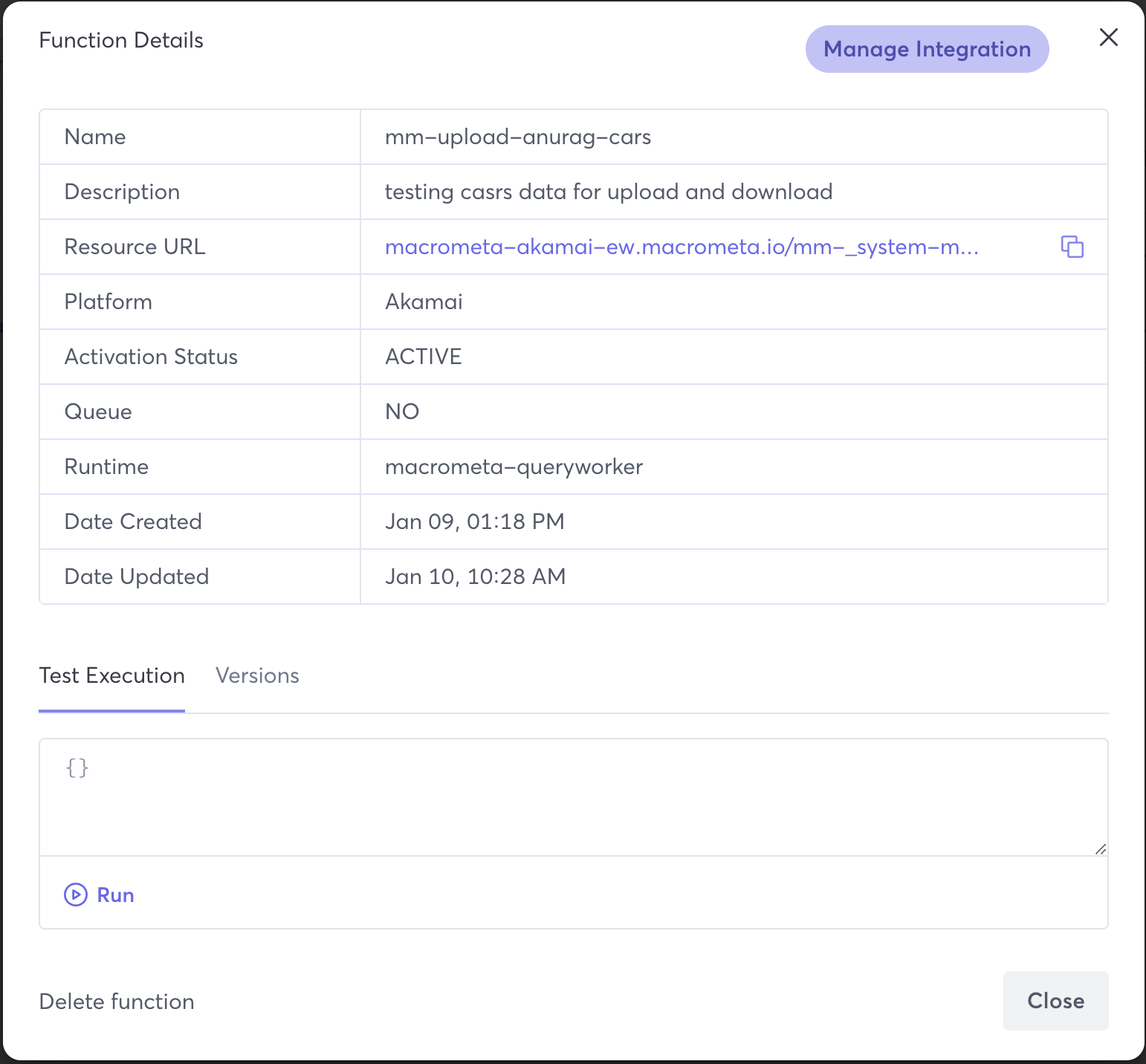The height and width of the screenshot is (1064, 1146).
Task: Focus the JSON test input field
Action: (x=572, y=797)
